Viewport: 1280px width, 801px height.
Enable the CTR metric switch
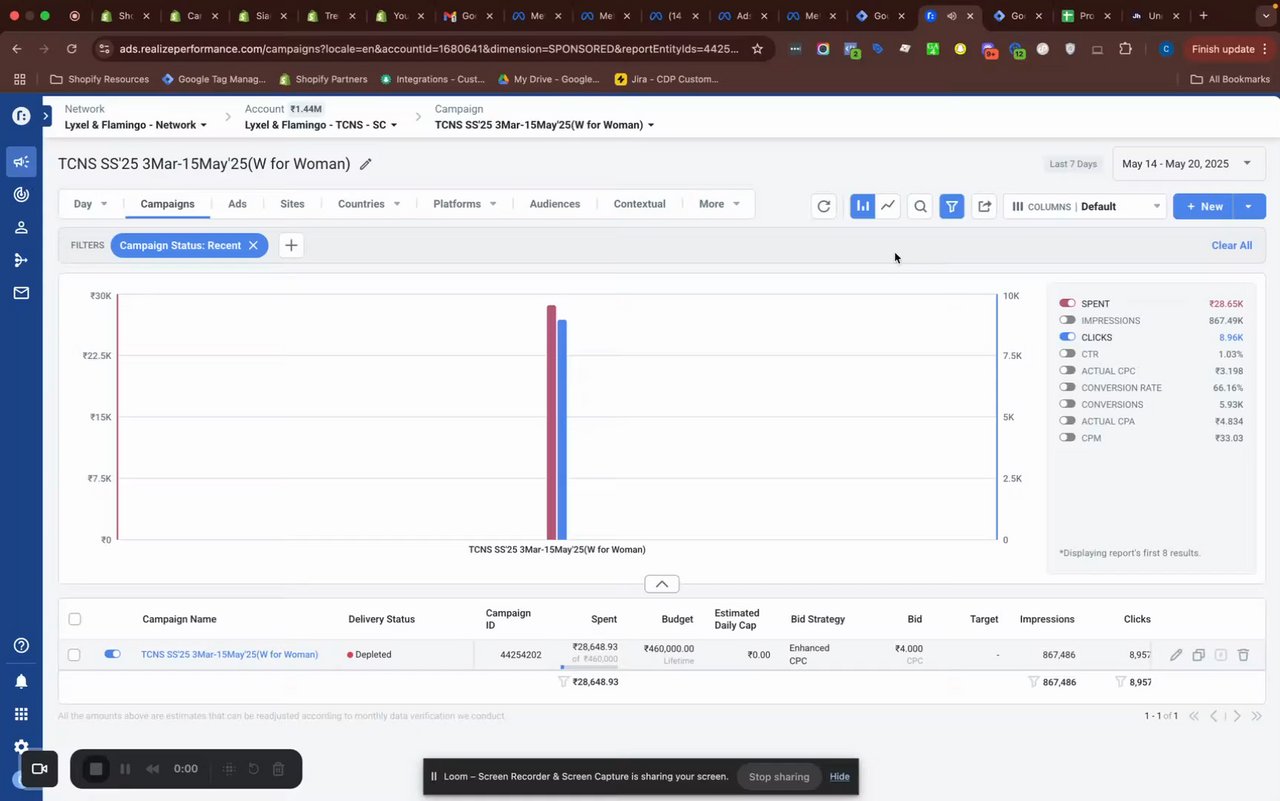(x=1067, y=354)
